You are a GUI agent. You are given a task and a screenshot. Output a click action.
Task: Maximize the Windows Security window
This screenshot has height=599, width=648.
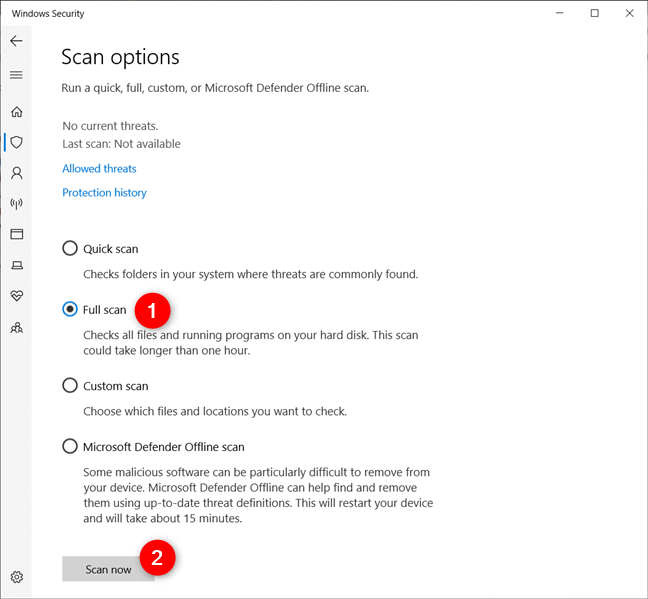click(595, 13)
